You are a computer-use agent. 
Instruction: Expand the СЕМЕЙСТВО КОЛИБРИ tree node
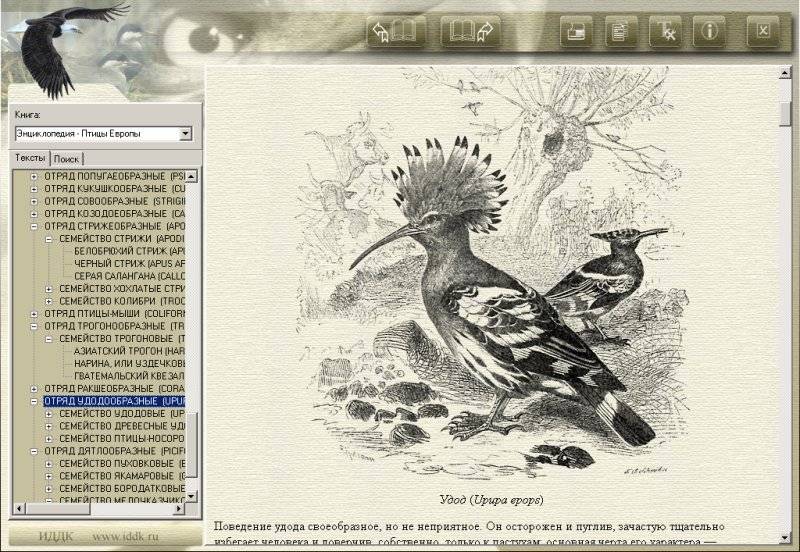tap(48, 300)
